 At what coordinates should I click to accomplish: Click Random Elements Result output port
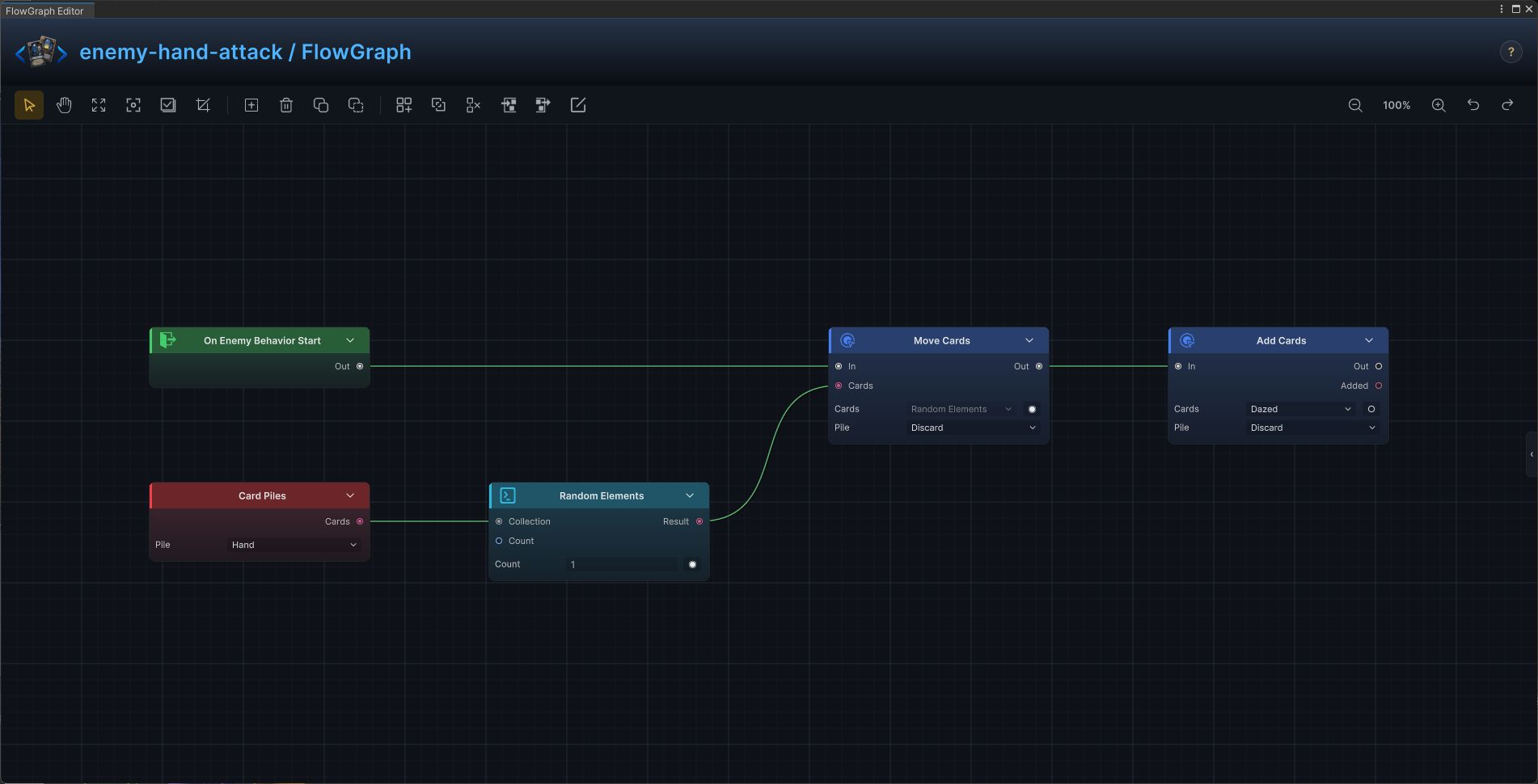pos(699,521)
